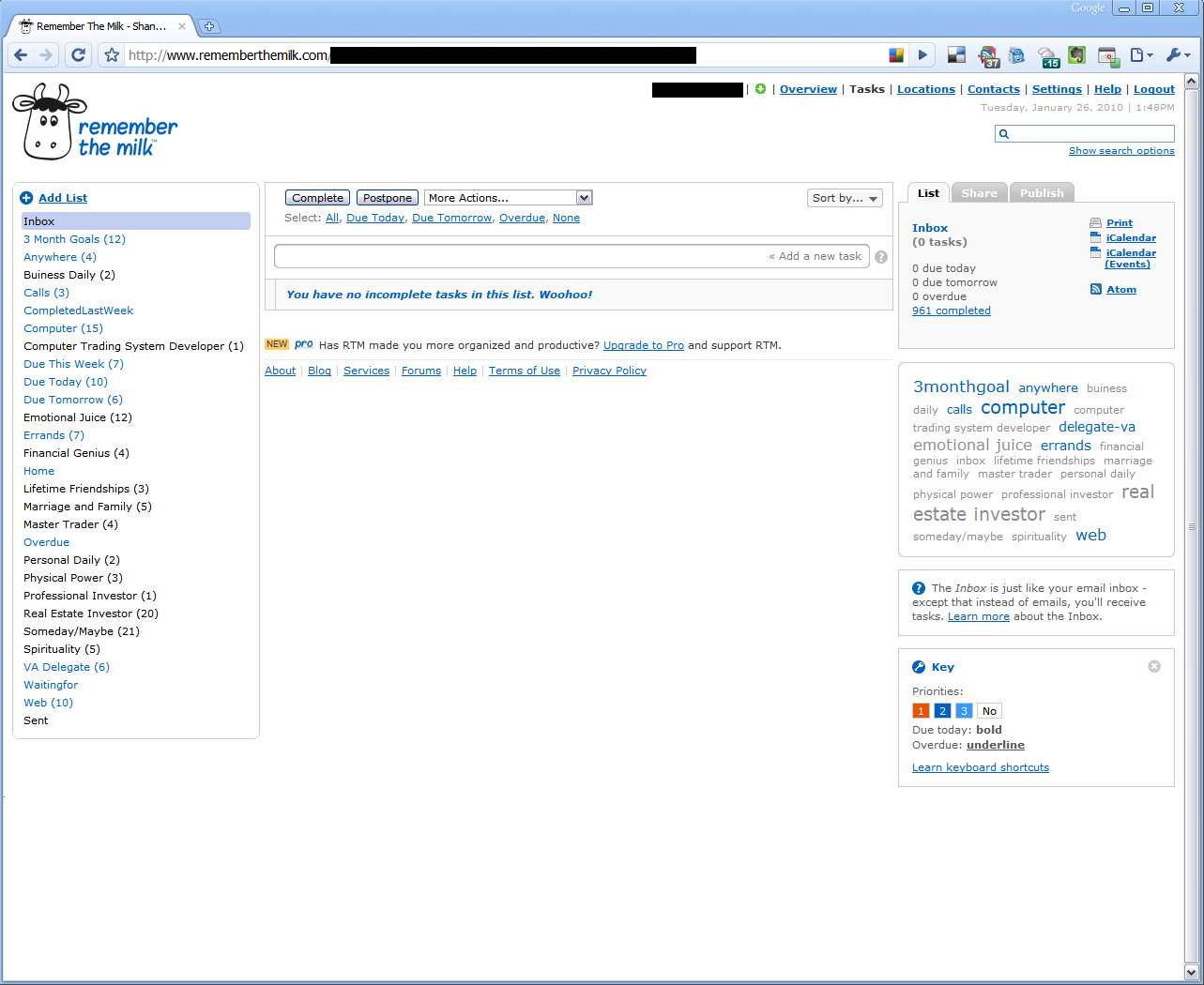Click the Atom feed icon
The height and width of the screenshot is (985, 1204).
[1095, 289]
